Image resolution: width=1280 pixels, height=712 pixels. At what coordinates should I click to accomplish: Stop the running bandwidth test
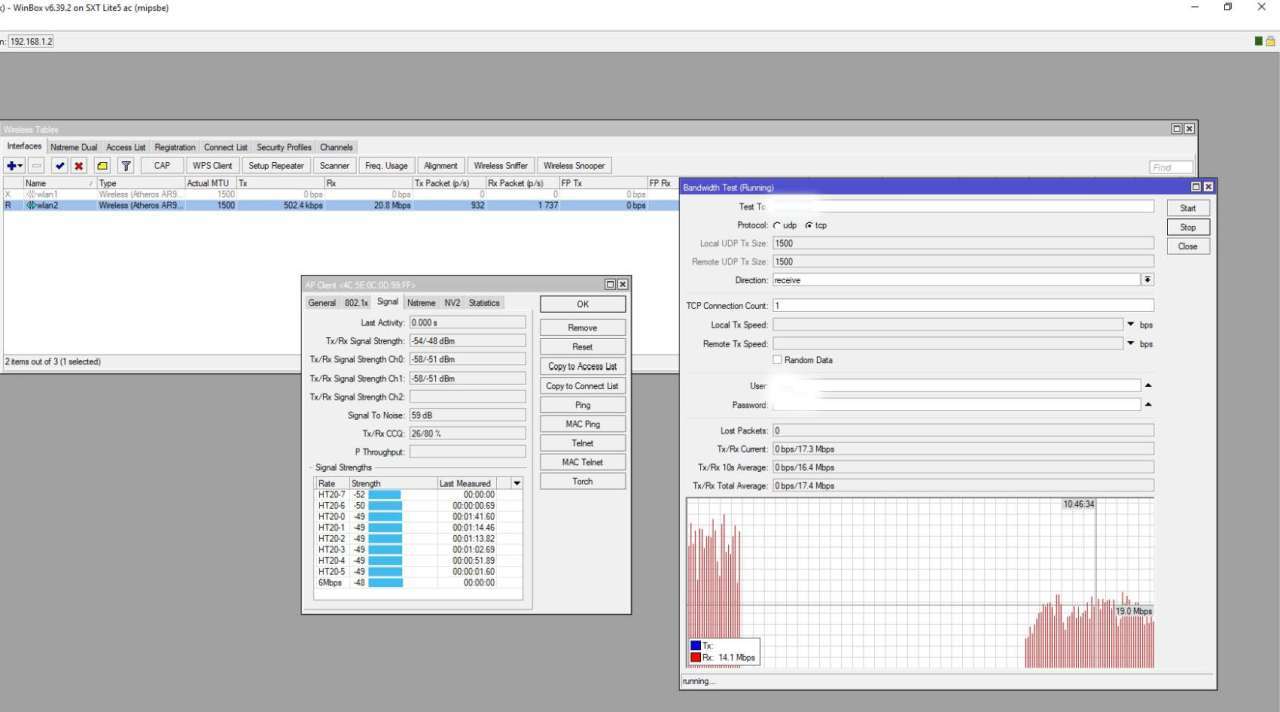coord(1187,227)
